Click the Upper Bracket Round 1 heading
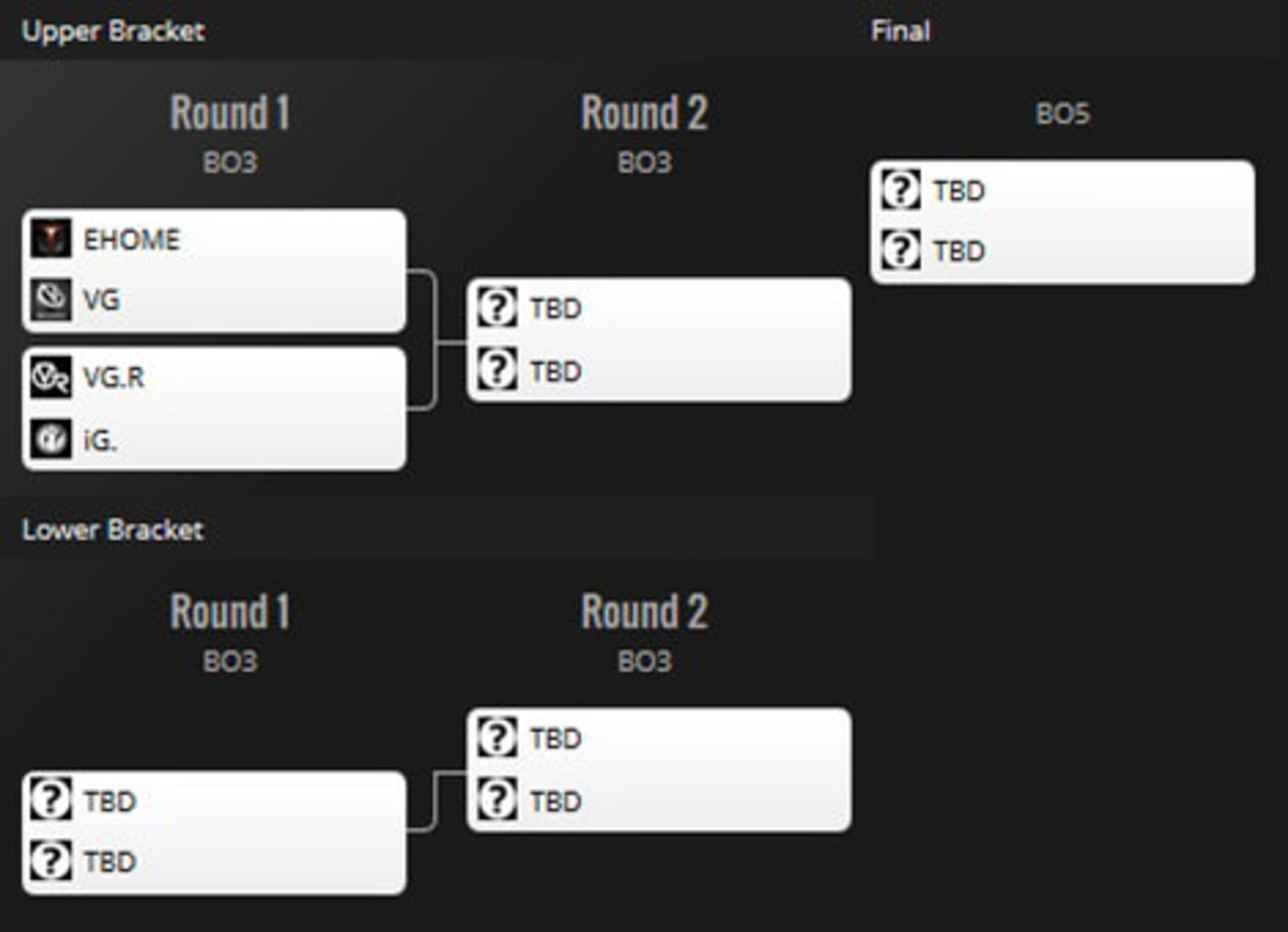 230,113
